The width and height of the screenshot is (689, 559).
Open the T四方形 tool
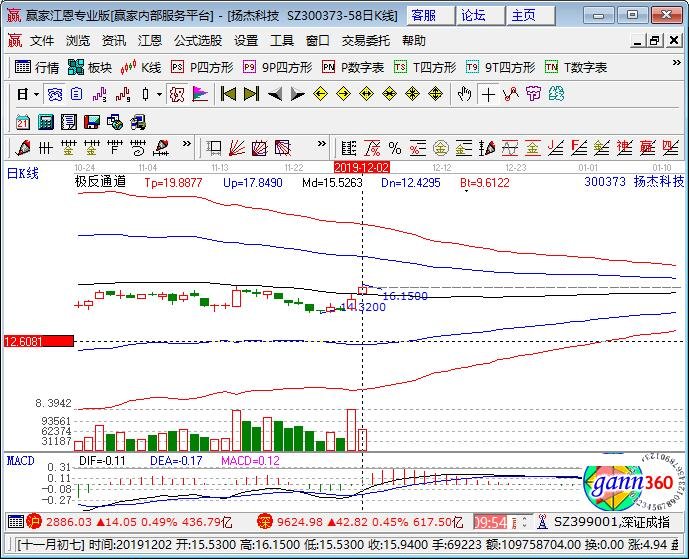(x=425, y=67)
